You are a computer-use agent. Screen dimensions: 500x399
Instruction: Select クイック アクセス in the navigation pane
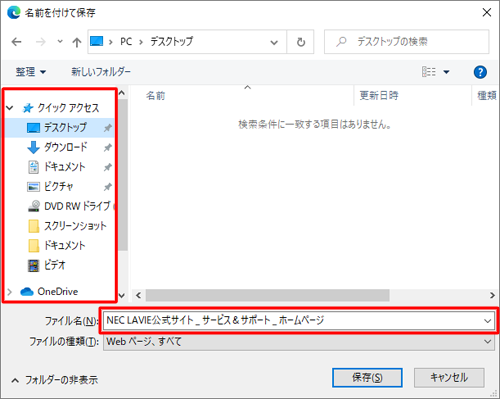click(x=68, y=108)
